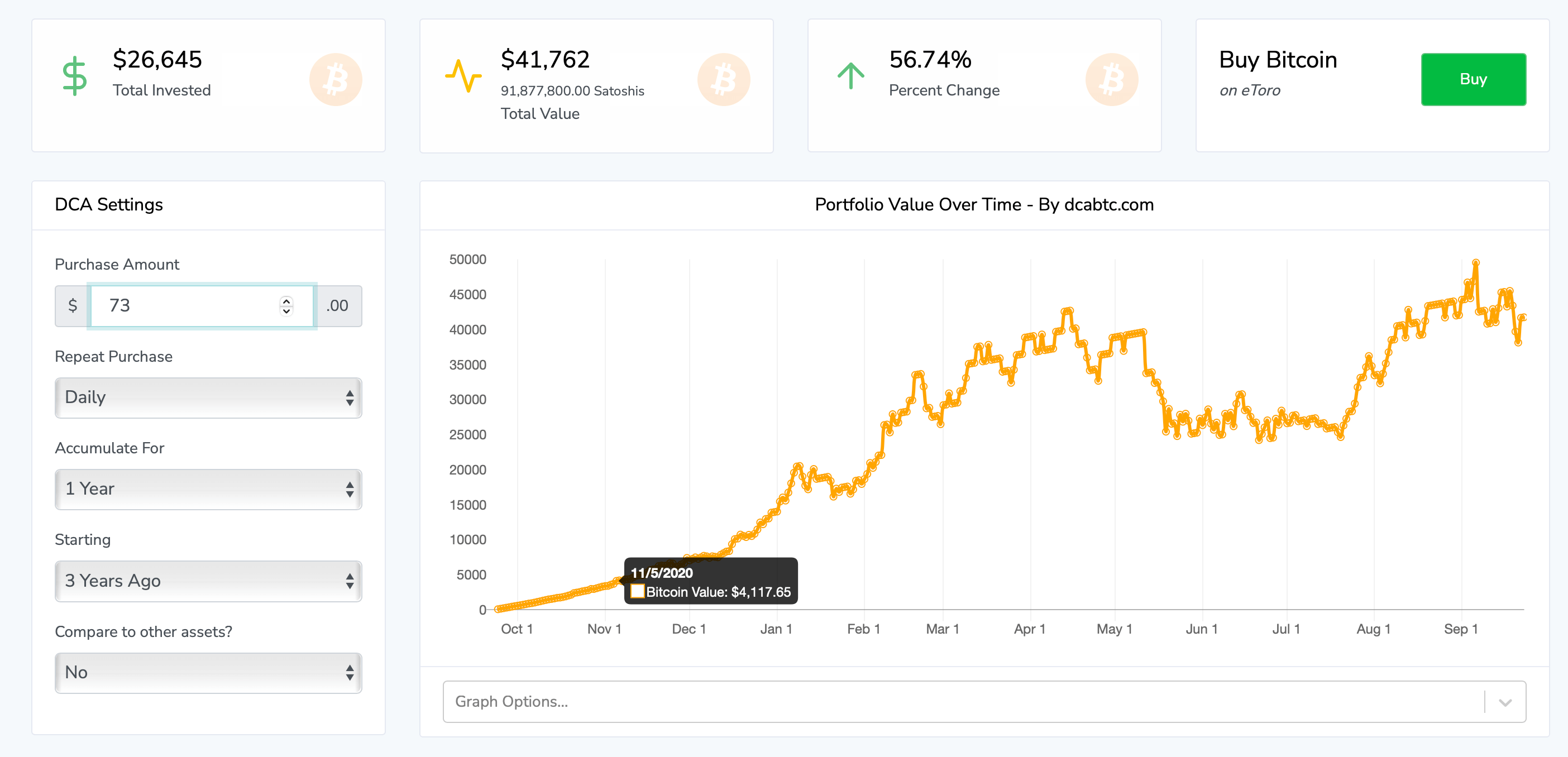
Task: Click the tooltip's Bitcoin Value color square
Action: coord(637,592)
